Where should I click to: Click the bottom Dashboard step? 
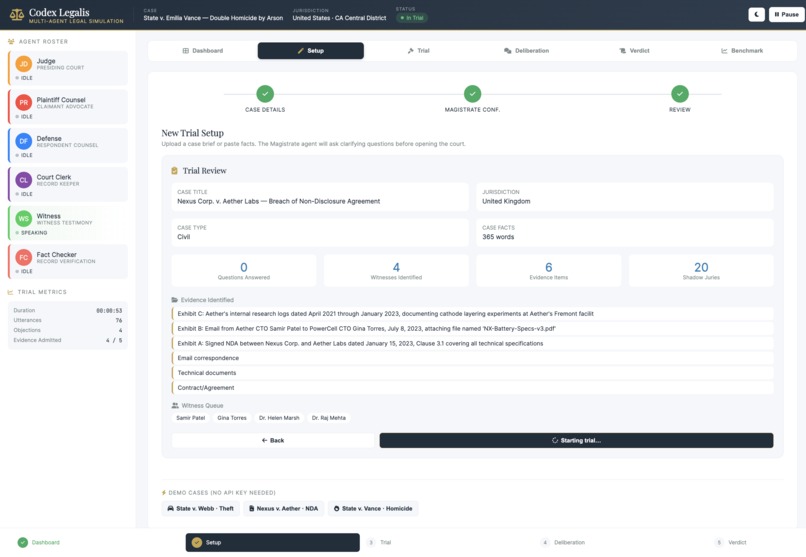(39, 543)
